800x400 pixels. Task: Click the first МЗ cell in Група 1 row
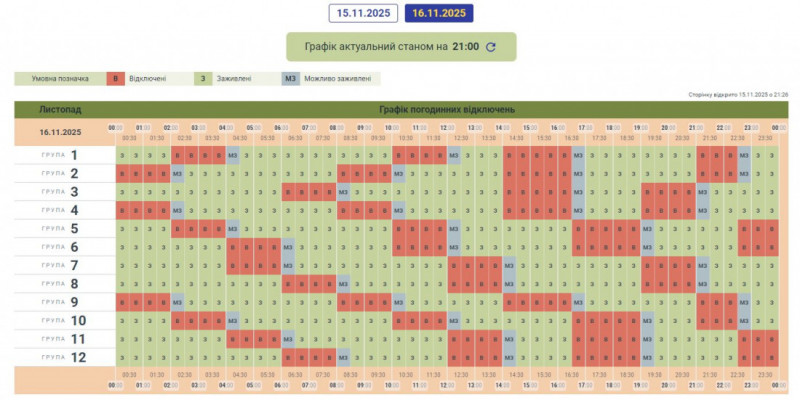coord(232,155)
